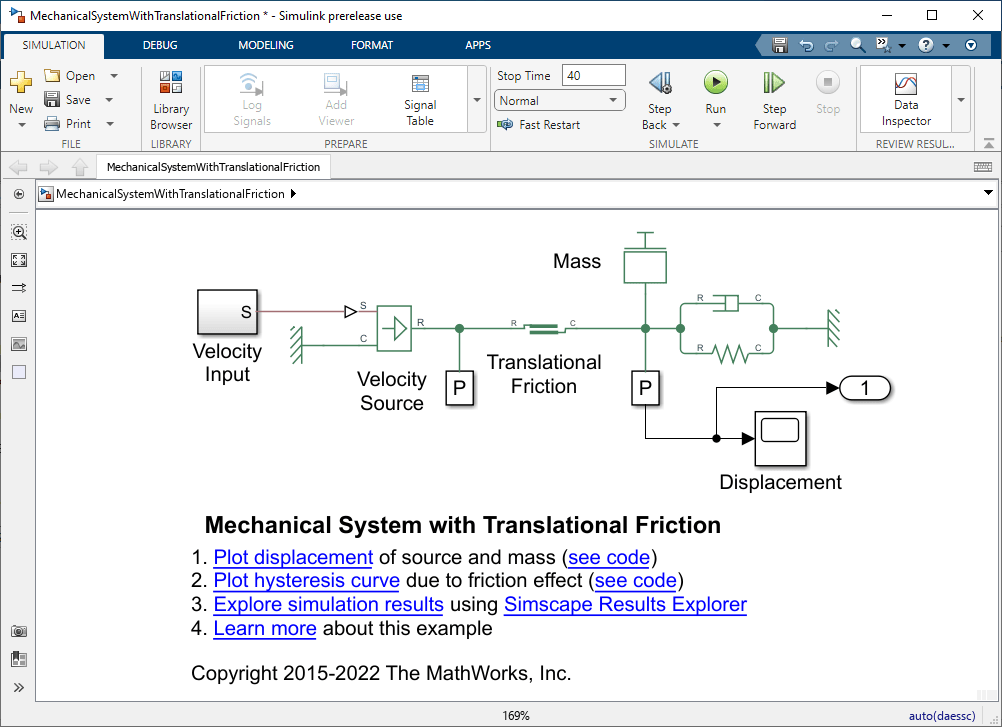Switch to the MODELING tab

click(x=265, y=45)
